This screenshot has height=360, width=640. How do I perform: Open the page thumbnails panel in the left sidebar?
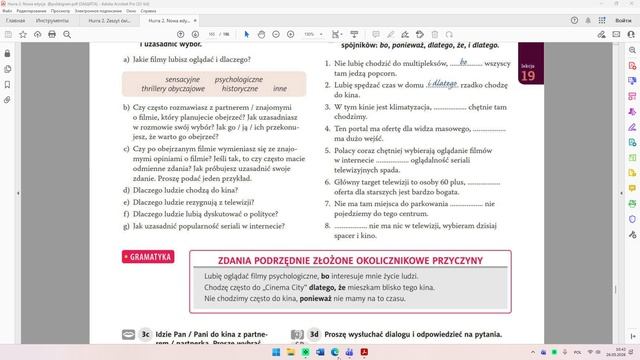7,69
